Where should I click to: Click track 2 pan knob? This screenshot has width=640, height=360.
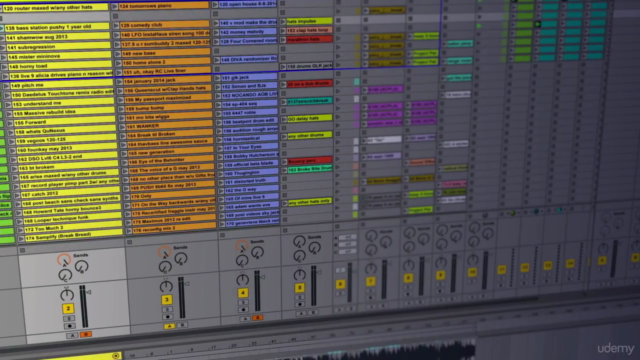coord(67,294)
